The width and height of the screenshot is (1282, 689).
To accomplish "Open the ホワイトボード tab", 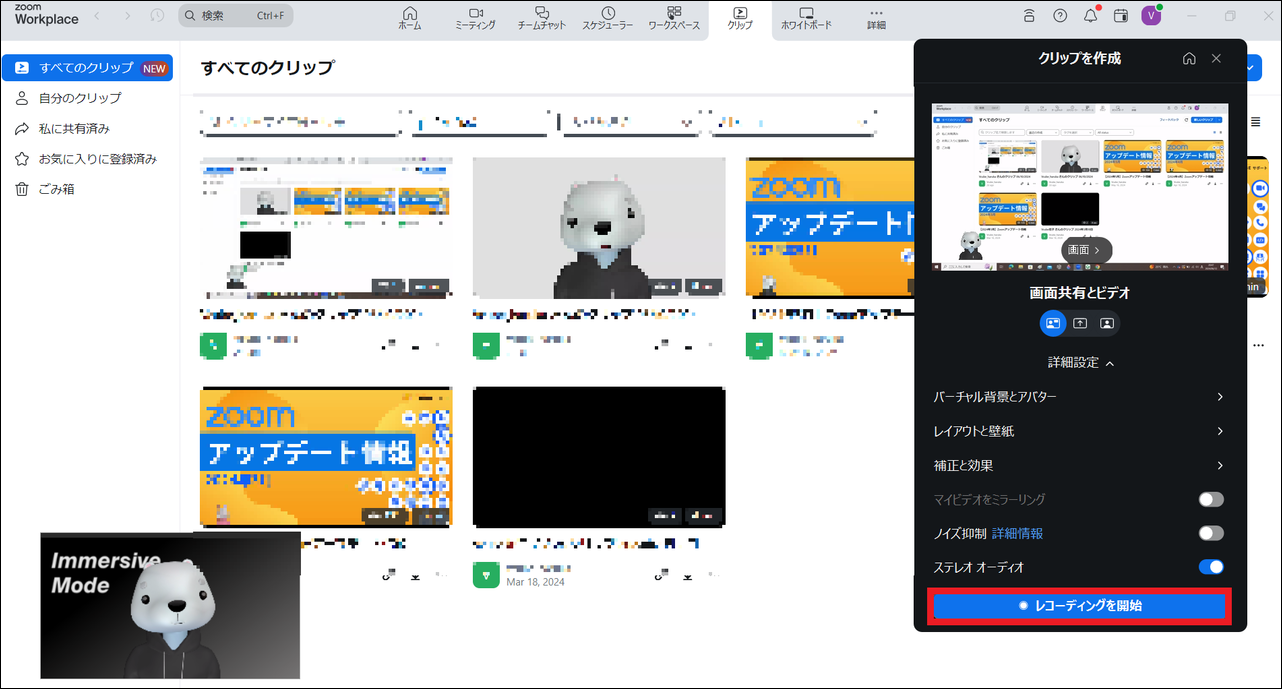I will [805, 18].
